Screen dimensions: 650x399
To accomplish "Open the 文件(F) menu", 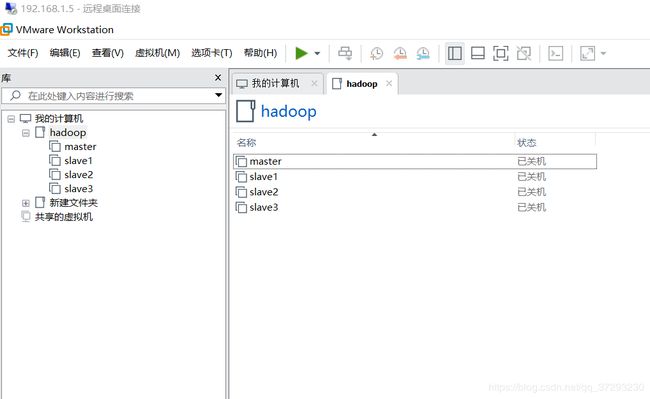I will (23, 53).
